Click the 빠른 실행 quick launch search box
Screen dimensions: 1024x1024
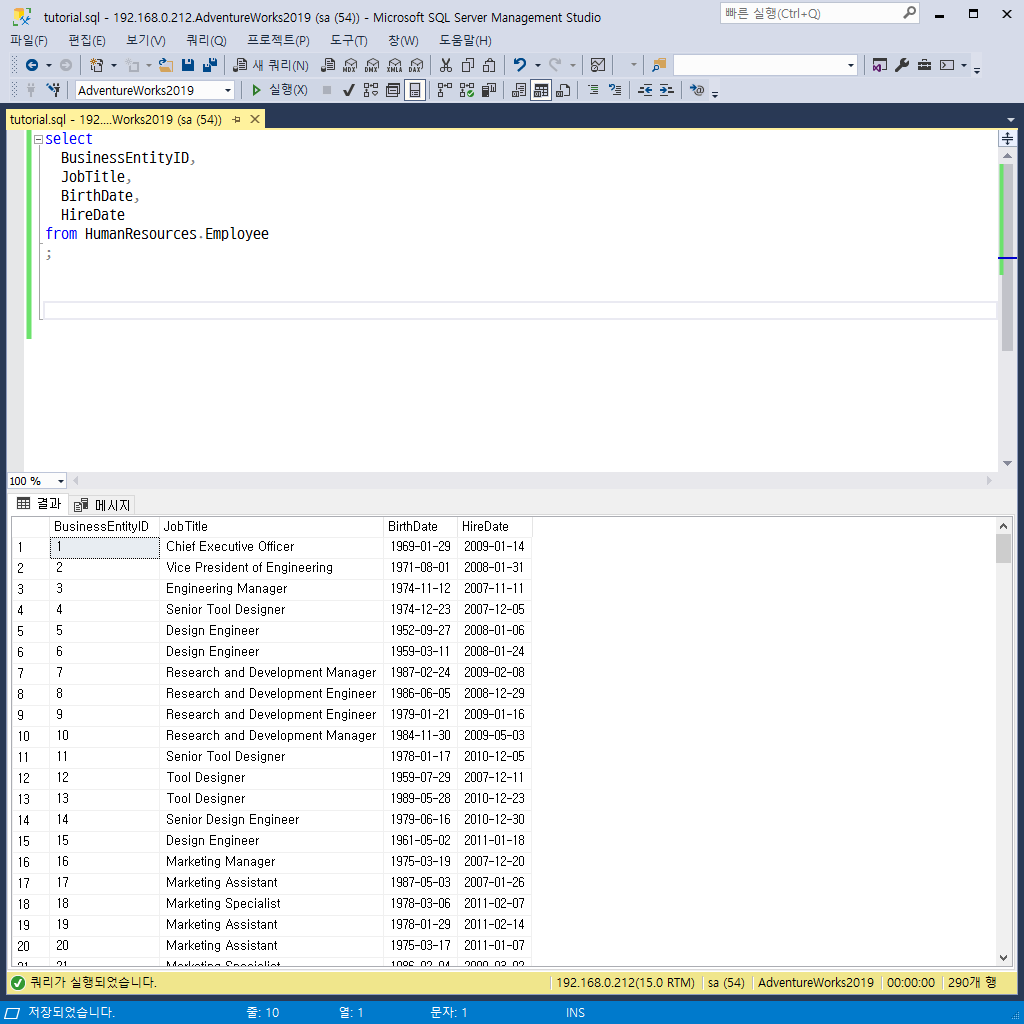(x=810, y=13)
